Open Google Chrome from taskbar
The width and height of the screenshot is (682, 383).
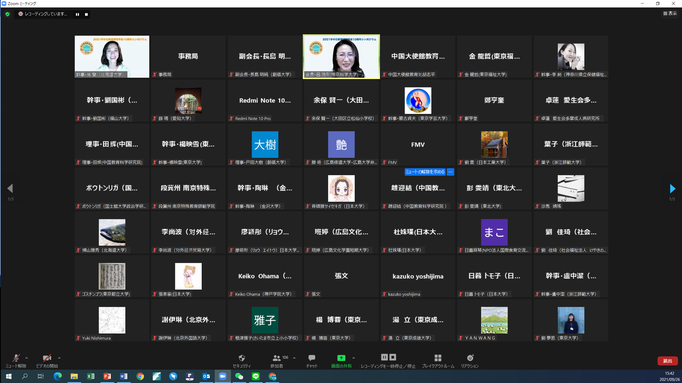140,376
